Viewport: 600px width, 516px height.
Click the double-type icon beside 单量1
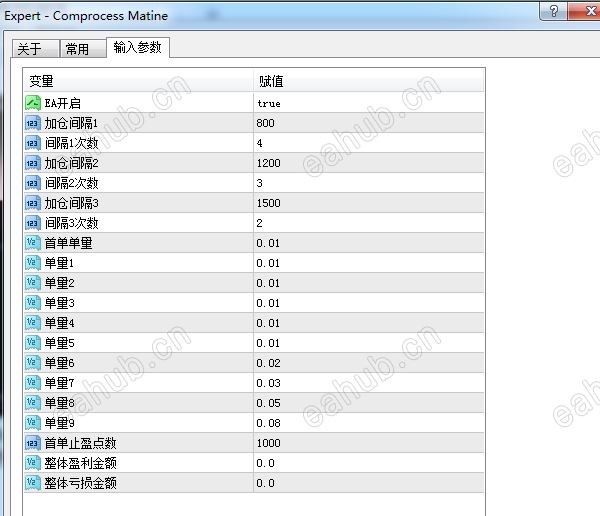33,263
